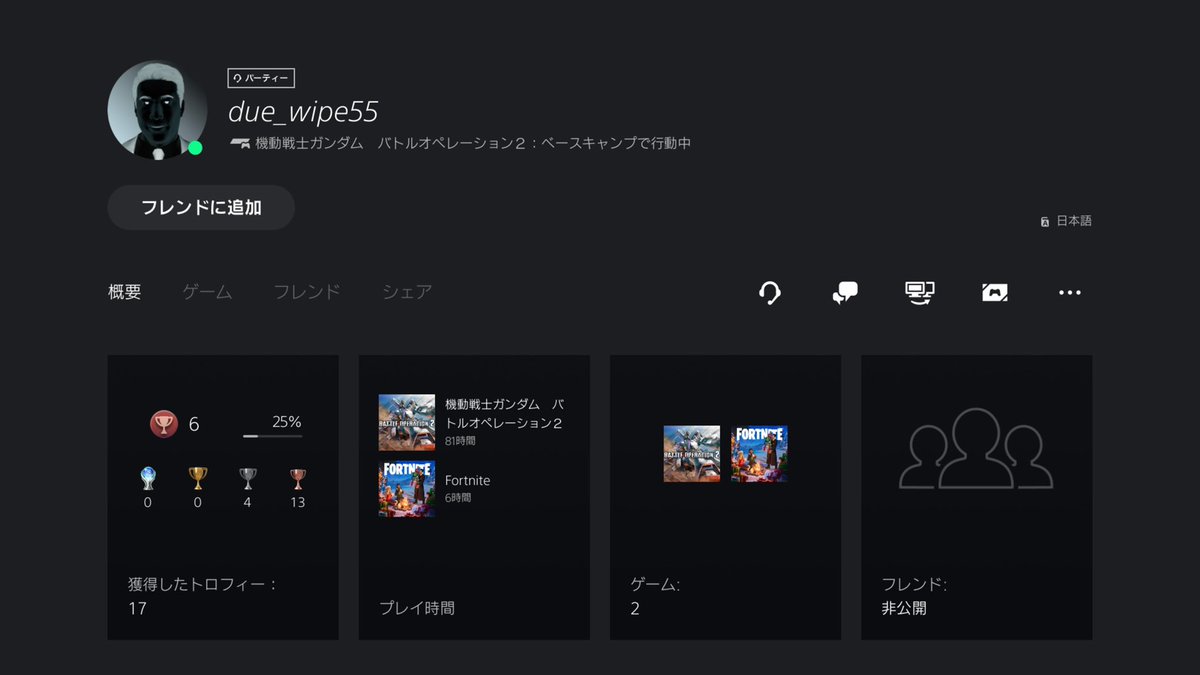Open the シェア tab

(x=407, y=292)
